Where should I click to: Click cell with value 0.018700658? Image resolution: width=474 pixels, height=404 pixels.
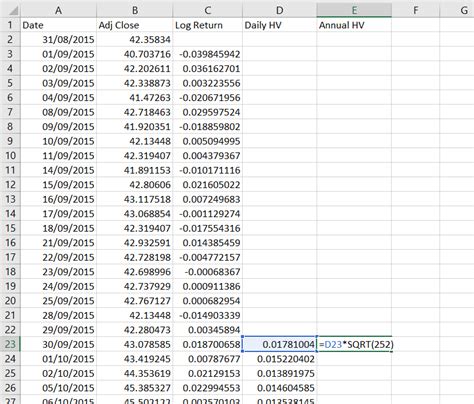[x=208, y=344]
